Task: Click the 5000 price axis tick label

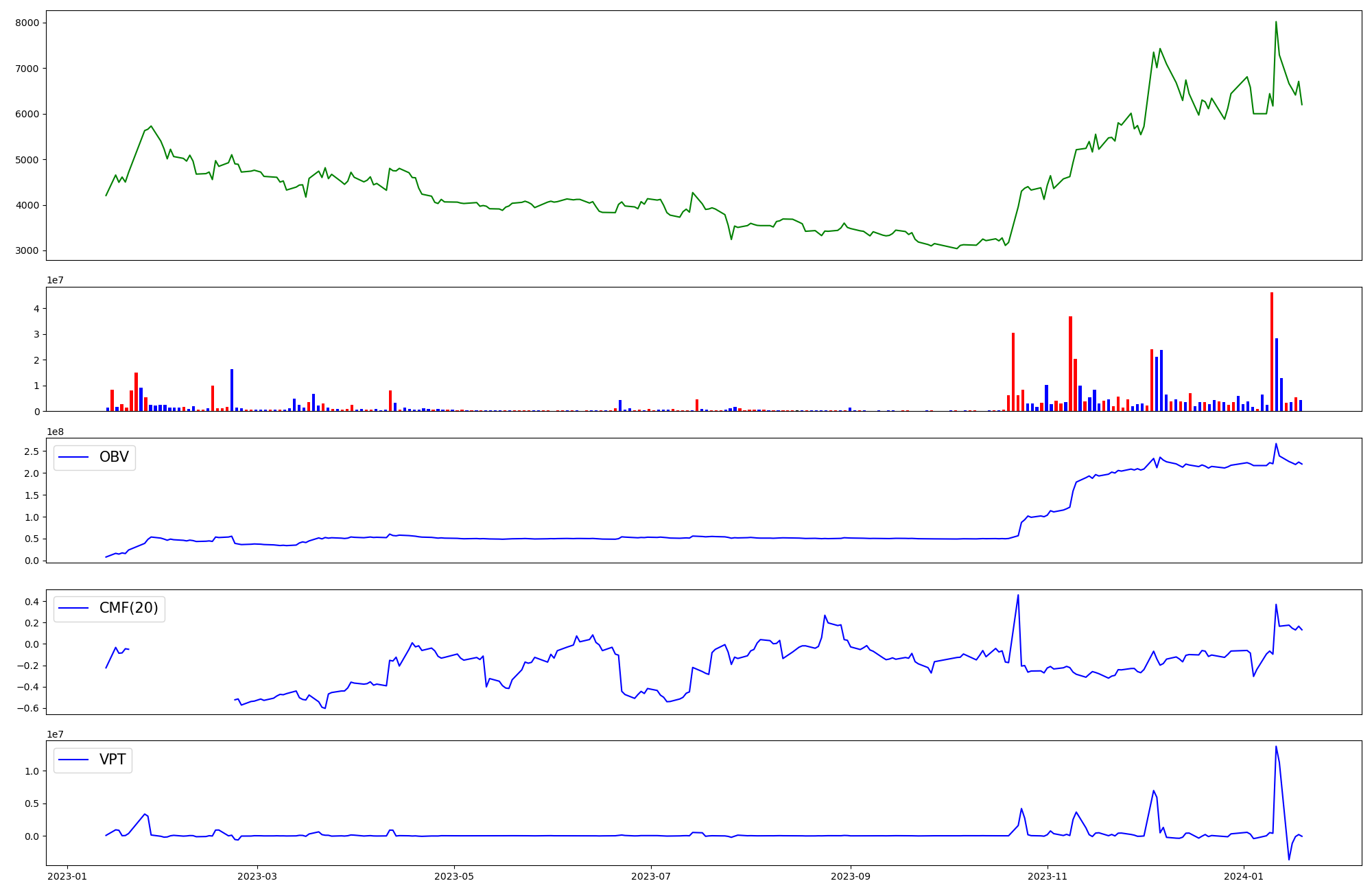Action: click(27, 160)
